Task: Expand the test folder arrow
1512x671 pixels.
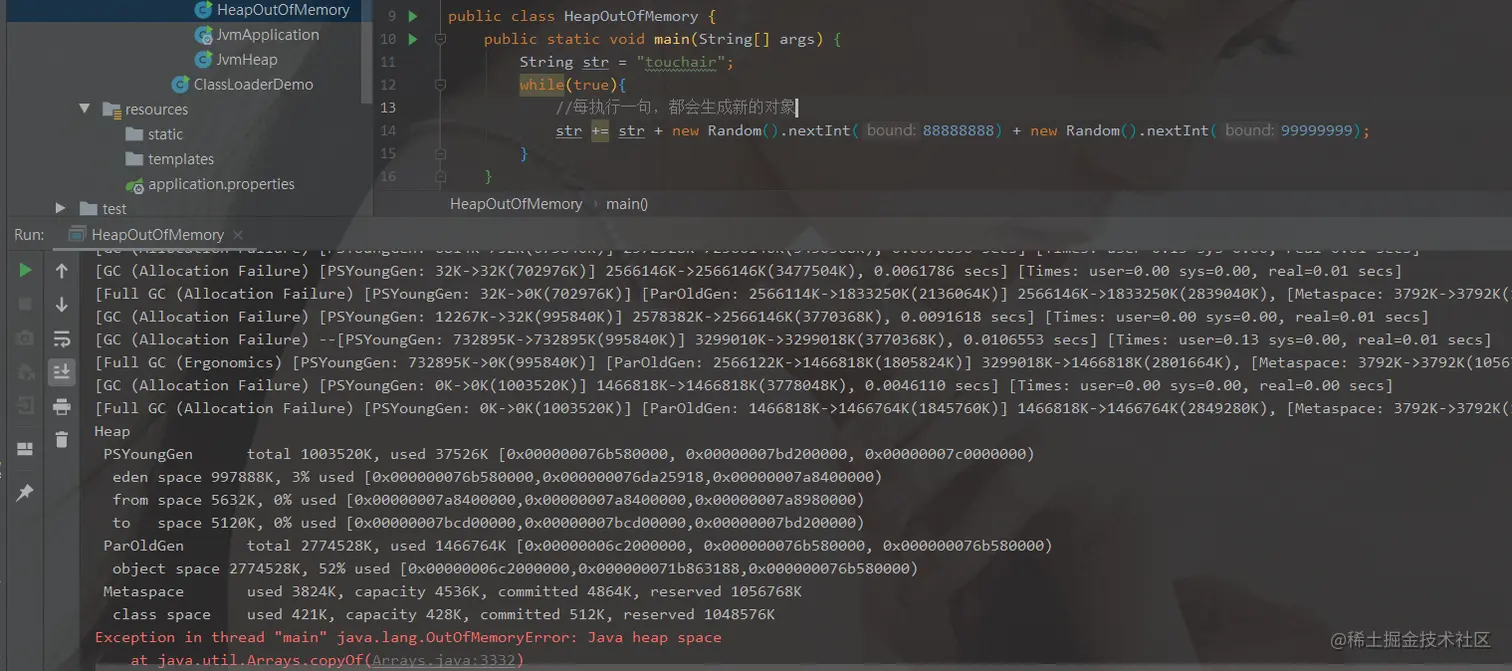Action: pos(60,208)
